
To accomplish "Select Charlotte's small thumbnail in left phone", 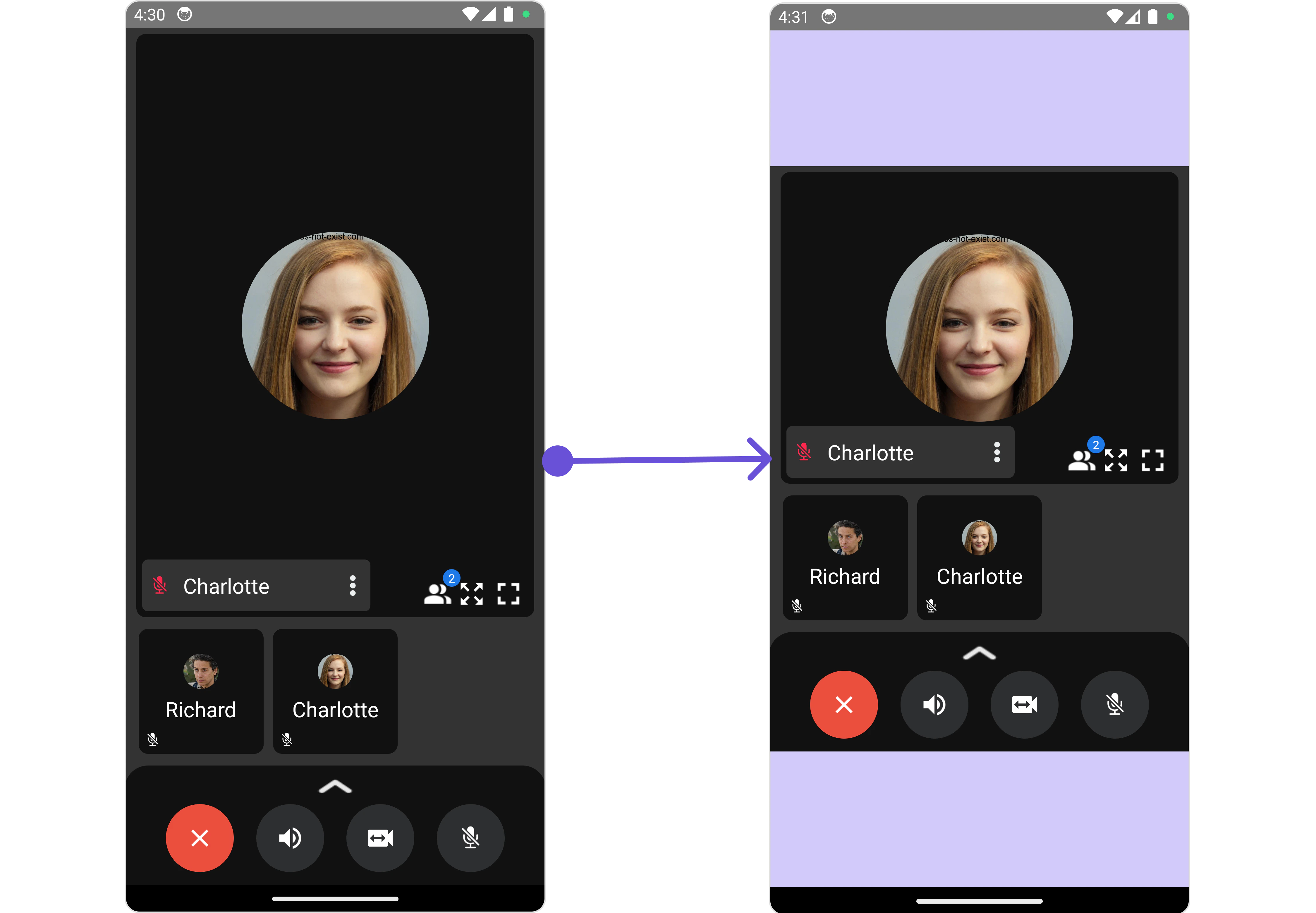I will click(335, 691).
